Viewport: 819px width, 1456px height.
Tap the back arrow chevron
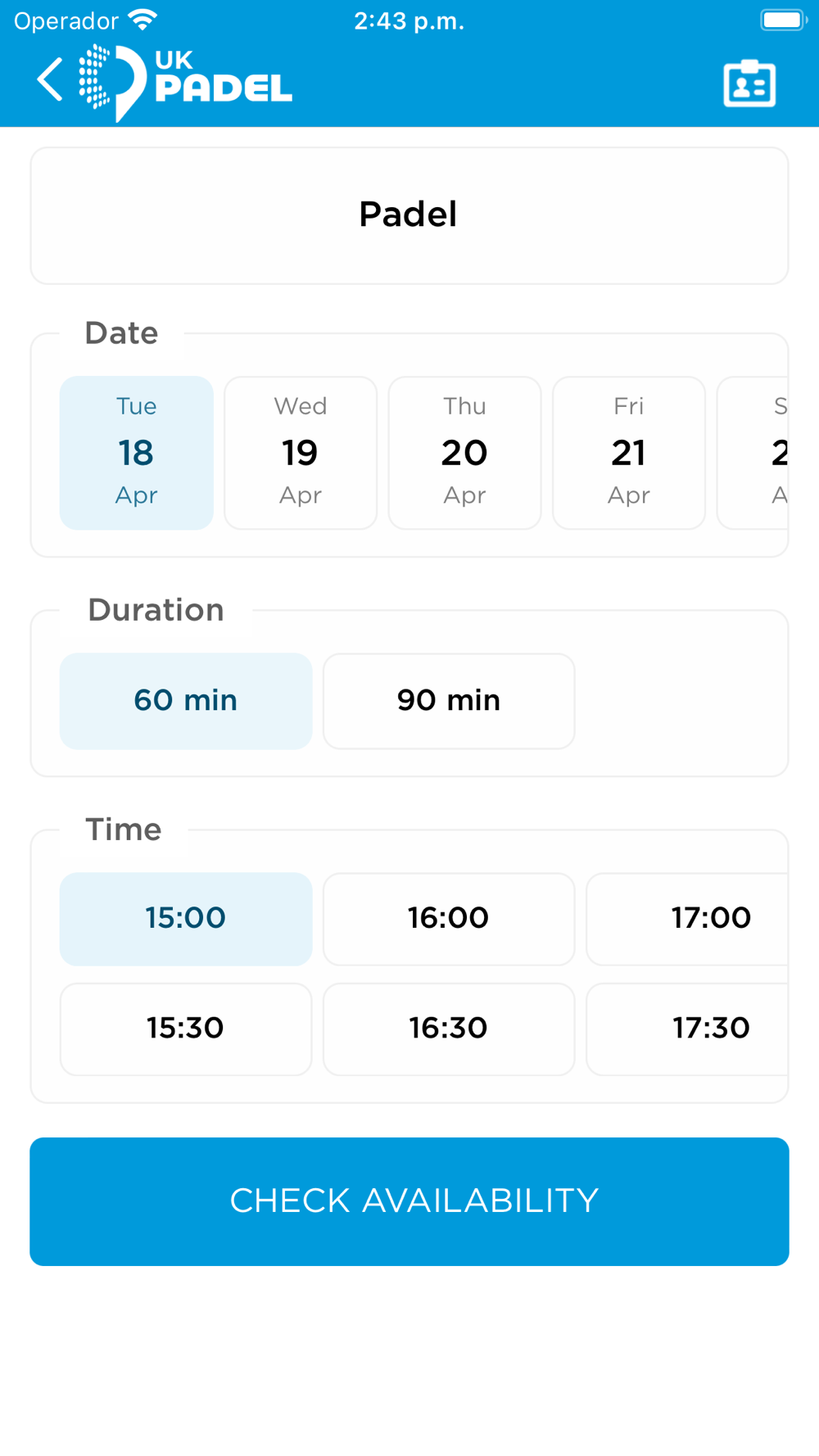pyautogui.click(x=50, y=80)
